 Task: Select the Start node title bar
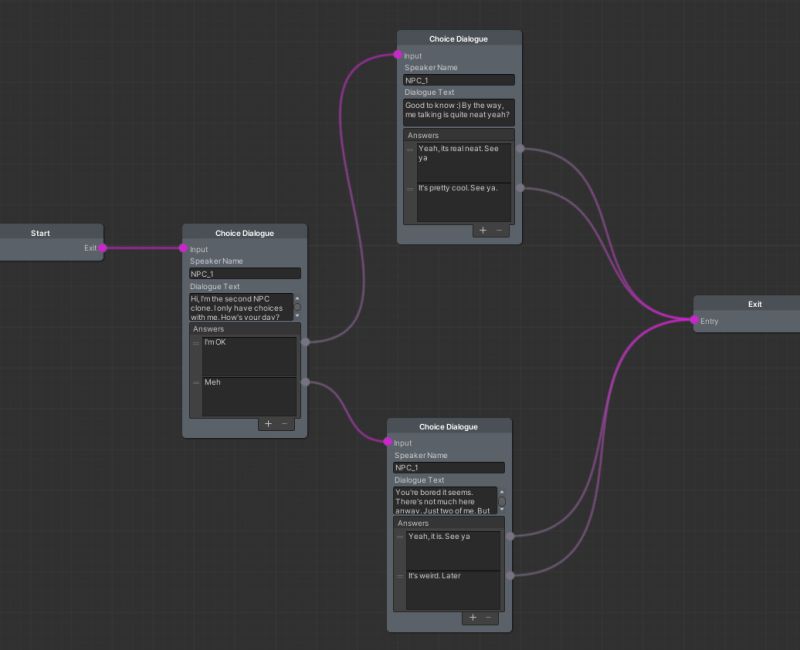[x=40, y=233]
